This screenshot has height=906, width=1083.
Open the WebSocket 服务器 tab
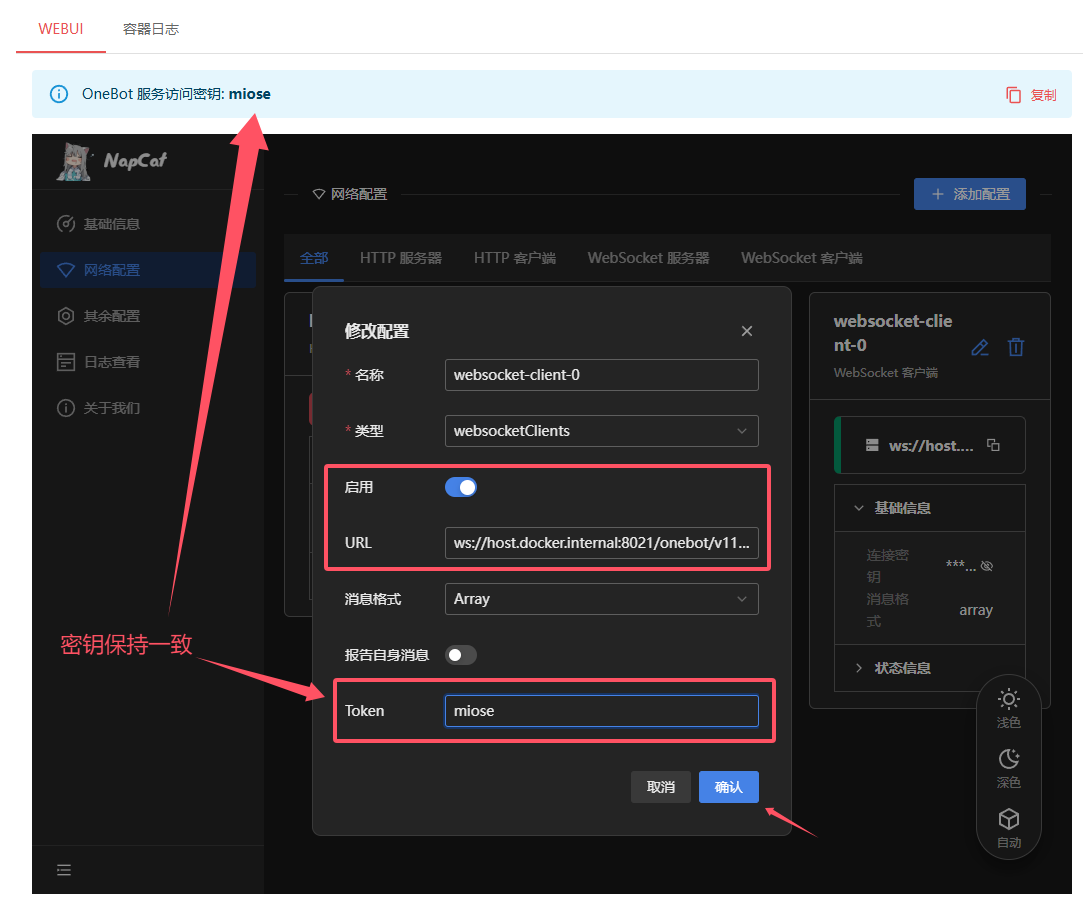point(648,258)
